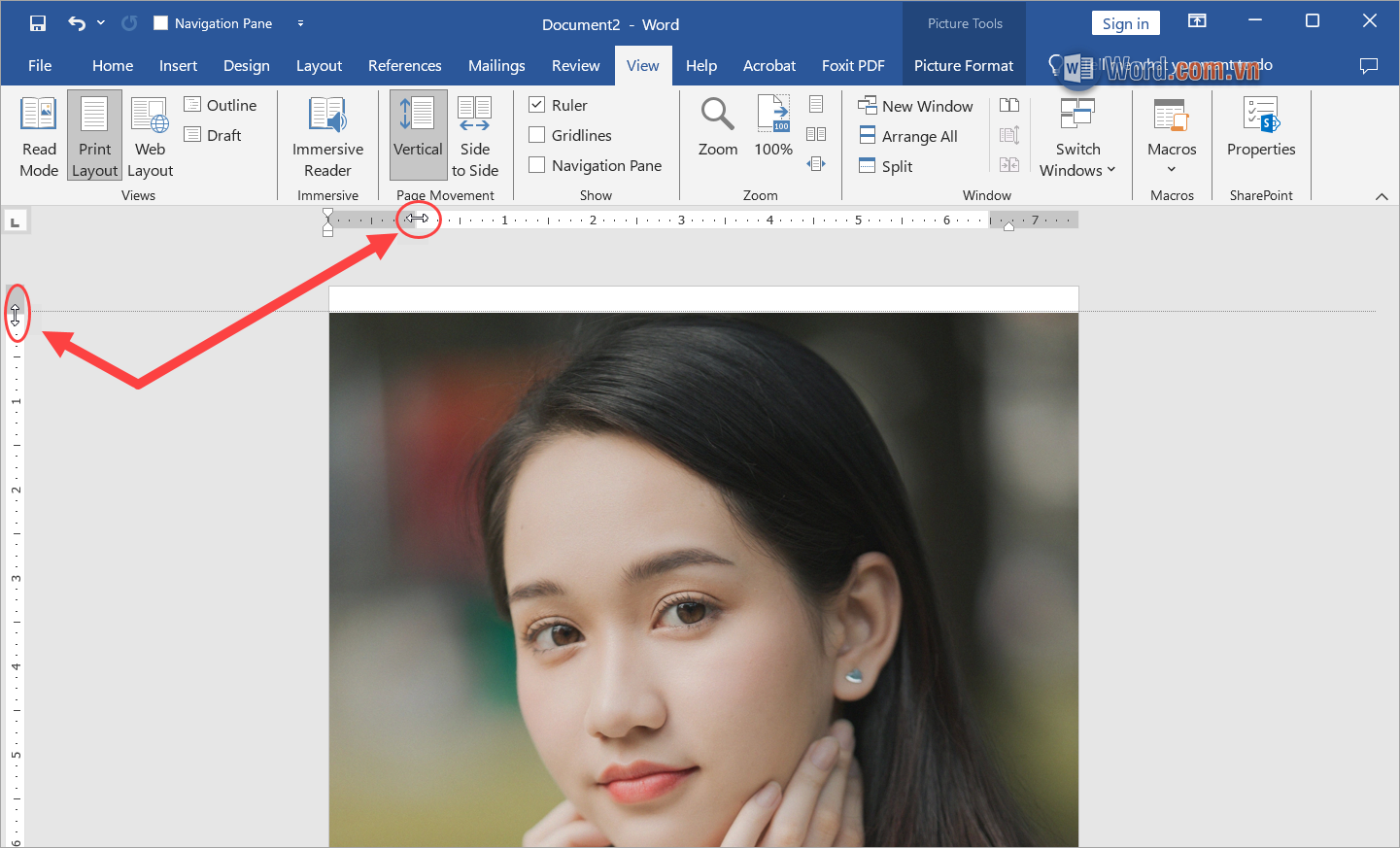The image size is (1400, 848).
Task: Undo the last action
Action: coord(77,23)
